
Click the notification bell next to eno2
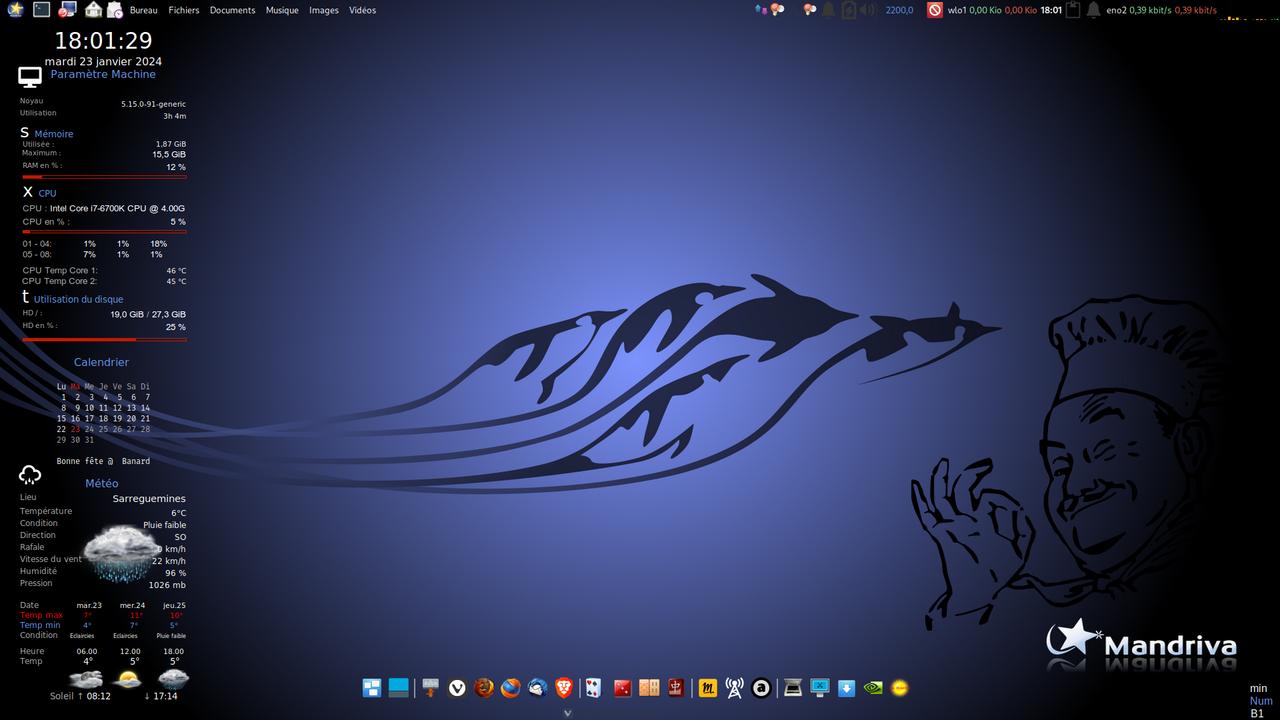click(1093, 10)
